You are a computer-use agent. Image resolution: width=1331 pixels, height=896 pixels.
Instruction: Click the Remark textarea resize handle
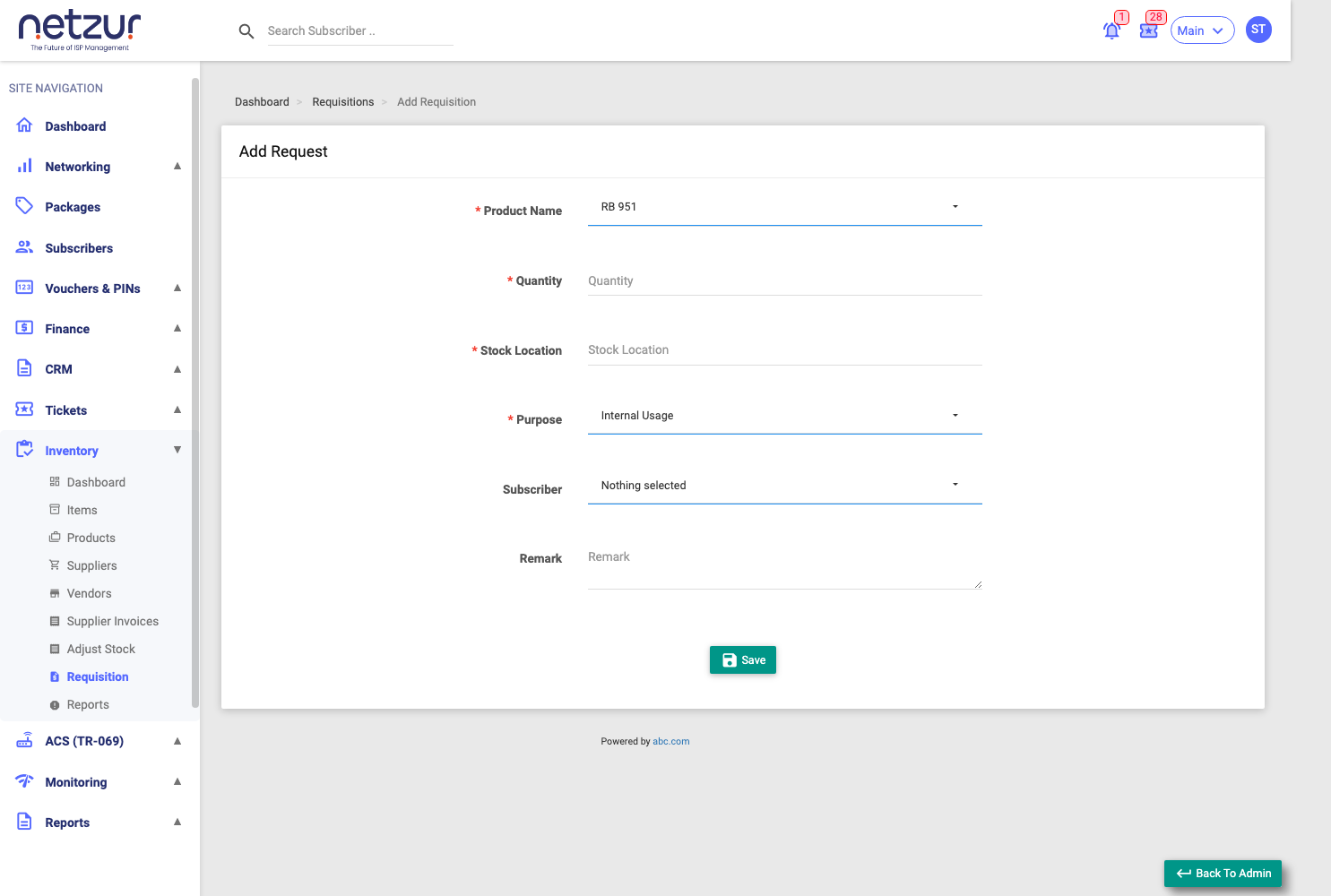978,584
